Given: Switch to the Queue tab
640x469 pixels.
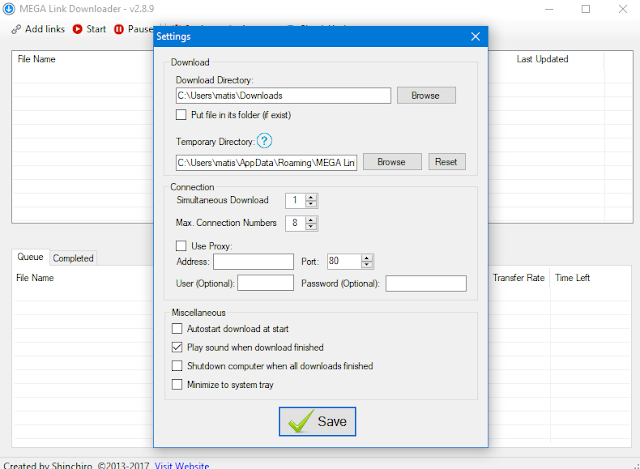Looking at the screenshot, I should (x=30, y=257).
